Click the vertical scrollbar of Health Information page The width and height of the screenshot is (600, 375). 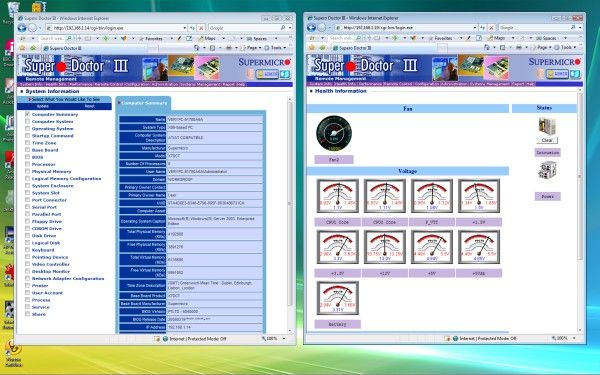point(580,210)
